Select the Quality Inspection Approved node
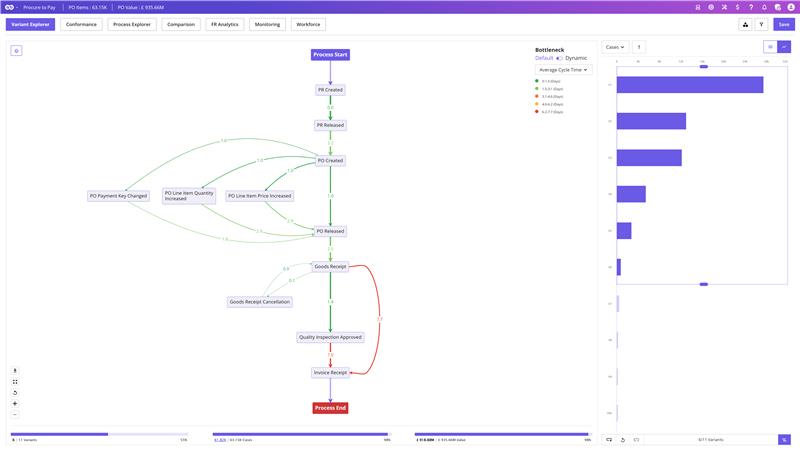800x450 pixels. tap(330, 337)
